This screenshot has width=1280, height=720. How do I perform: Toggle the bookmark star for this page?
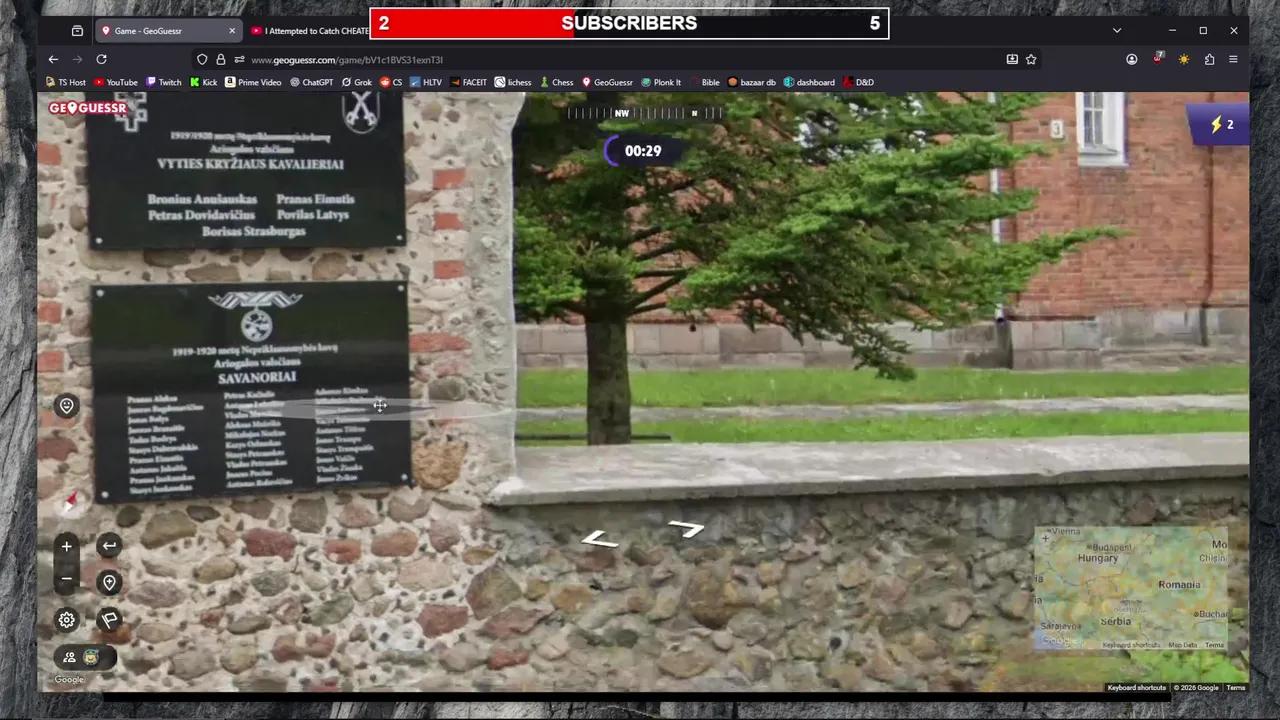click(x=1031, y=59)
